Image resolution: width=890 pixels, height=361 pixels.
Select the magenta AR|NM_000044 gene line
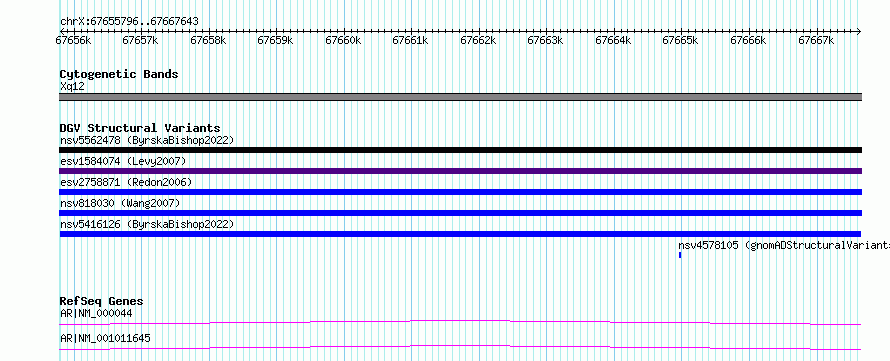coord(460,322)
